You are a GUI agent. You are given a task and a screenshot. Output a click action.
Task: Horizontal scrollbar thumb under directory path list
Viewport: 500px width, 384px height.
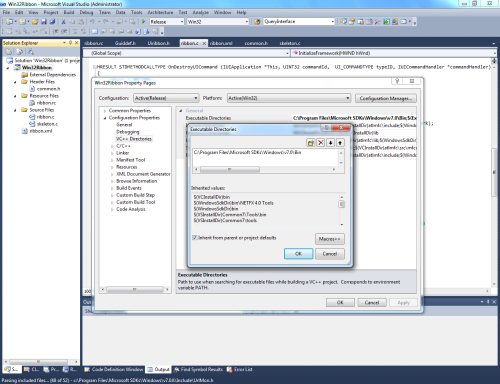point(230,169)
